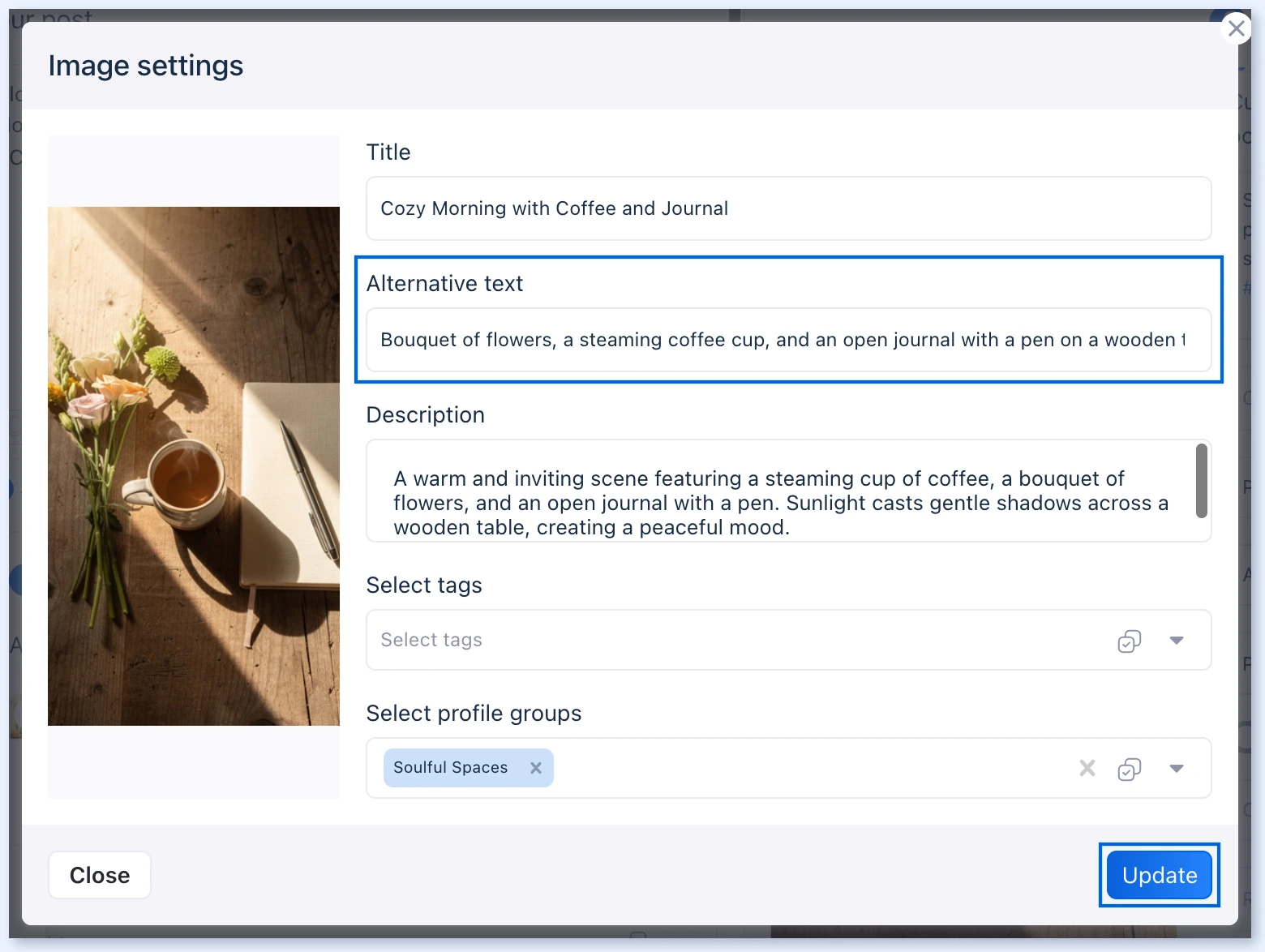Expand the profile groups dropdown arrow
1265x952 pixels.
tap(1177, 769)
